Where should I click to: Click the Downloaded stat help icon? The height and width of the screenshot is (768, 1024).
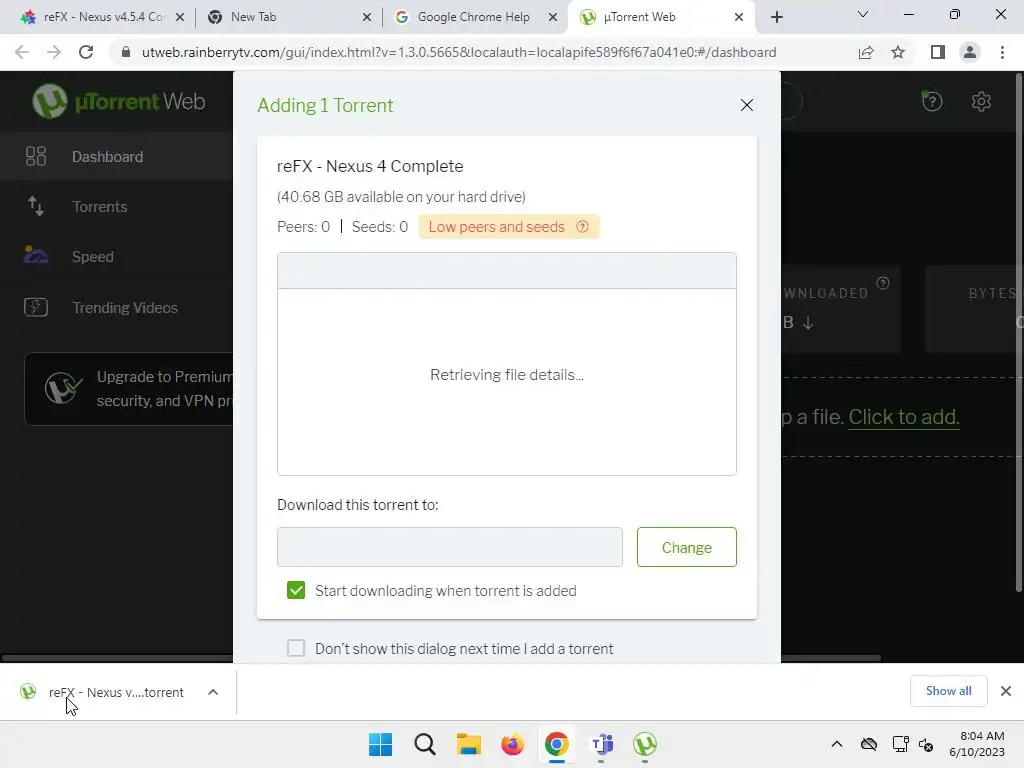point(883,283)
